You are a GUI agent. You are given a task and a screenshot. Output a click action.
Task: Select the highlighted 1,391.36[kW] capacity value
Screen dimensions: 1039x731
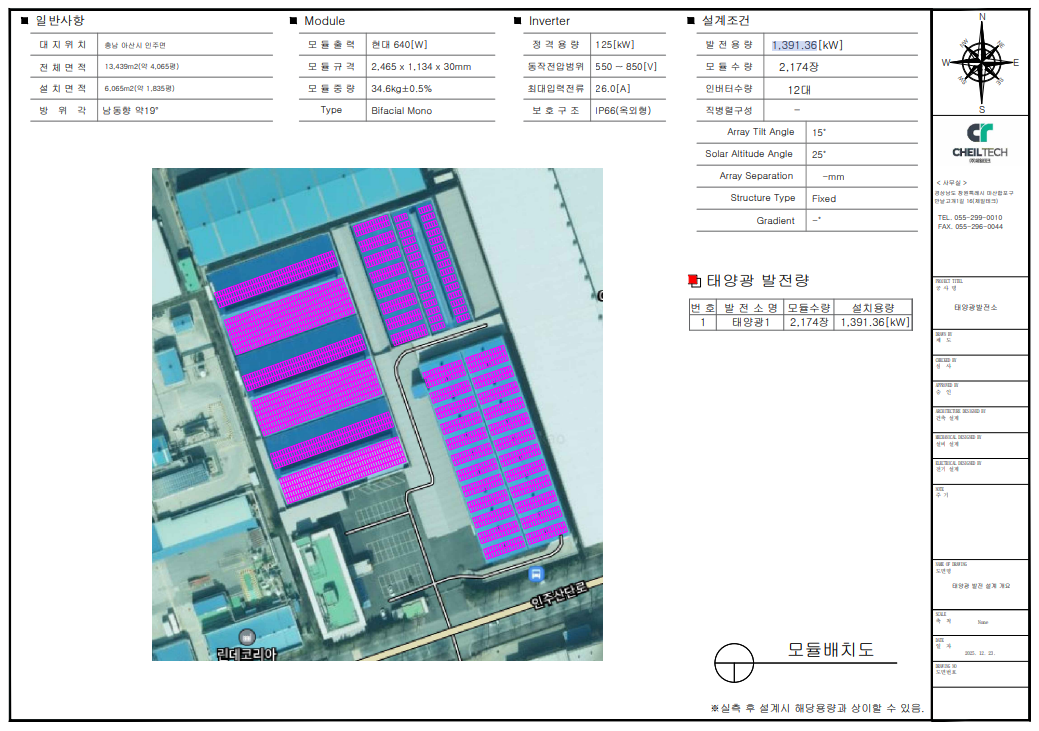[807, 45]
